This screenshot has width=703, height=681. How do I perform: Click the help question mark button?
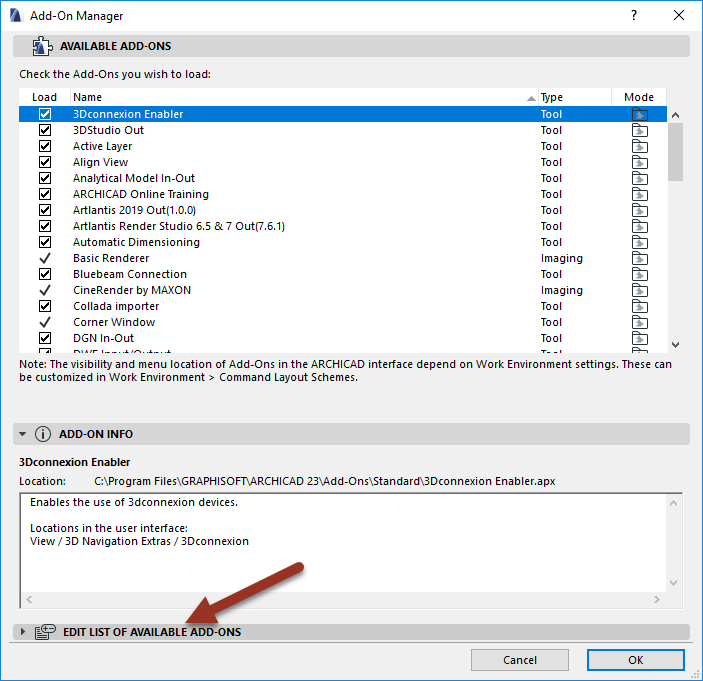coord(634,15)
